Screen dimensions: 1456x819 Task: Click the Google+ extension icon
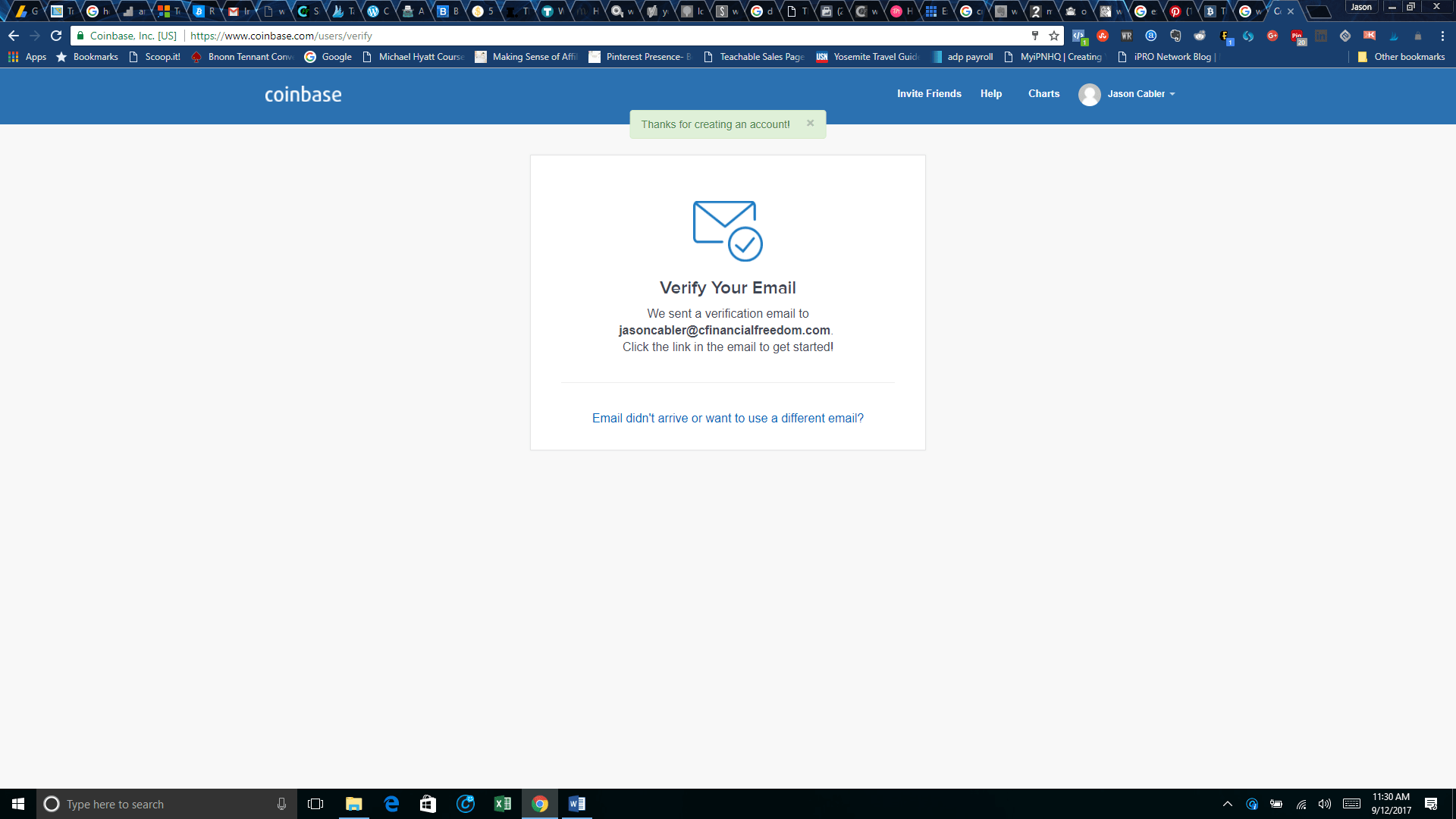(1272, 36)
